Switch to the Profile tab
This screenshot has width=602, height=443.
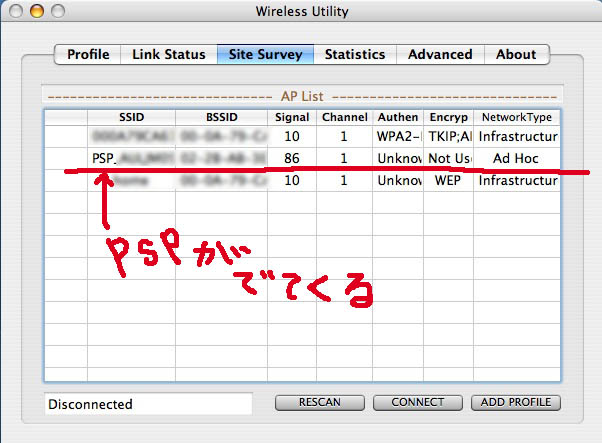pyautogui.click(x=88, y=54)
